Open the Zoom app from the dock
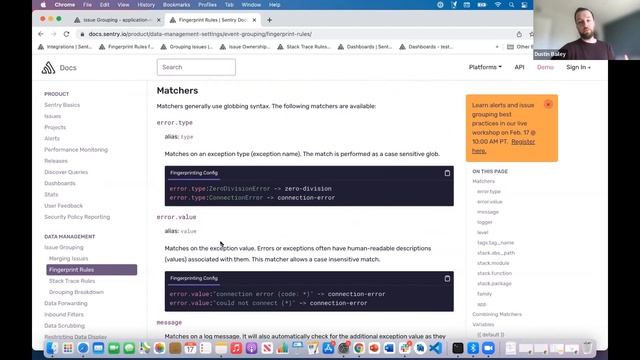640x360 pixels. pos(488,348)
